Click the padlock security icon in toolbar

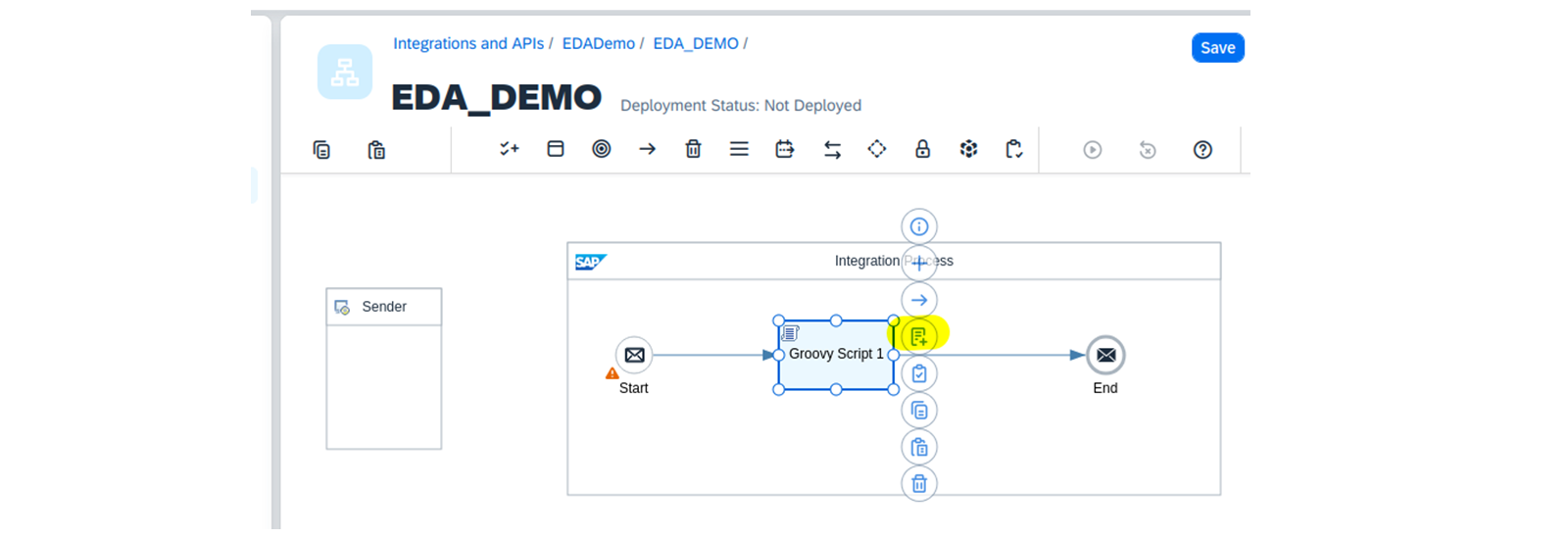click(x=922, y=149)
